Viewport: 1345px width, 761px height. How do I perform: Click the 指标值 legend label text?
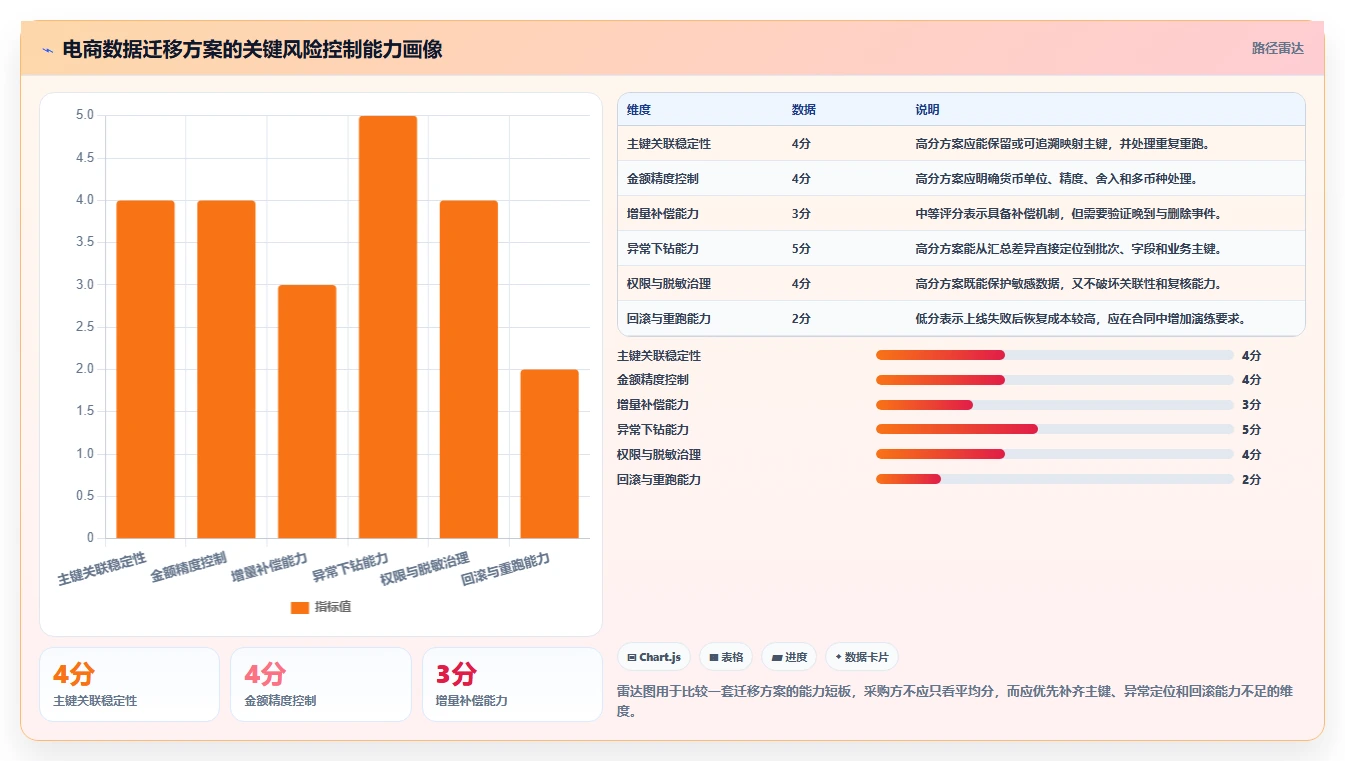(x=333, y=607)
